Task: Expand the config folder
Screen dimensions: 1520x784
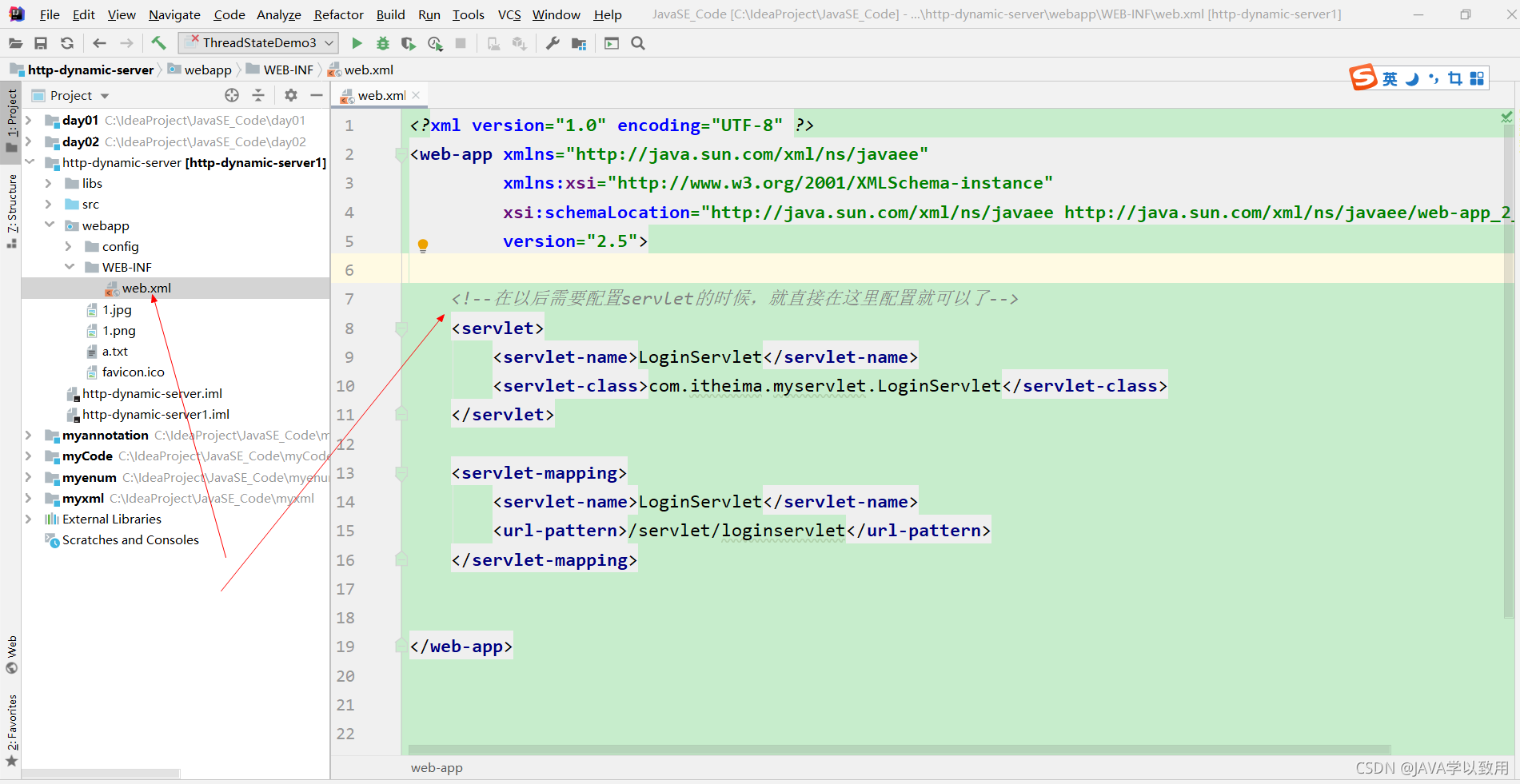Action: click(x=69, y=246)
